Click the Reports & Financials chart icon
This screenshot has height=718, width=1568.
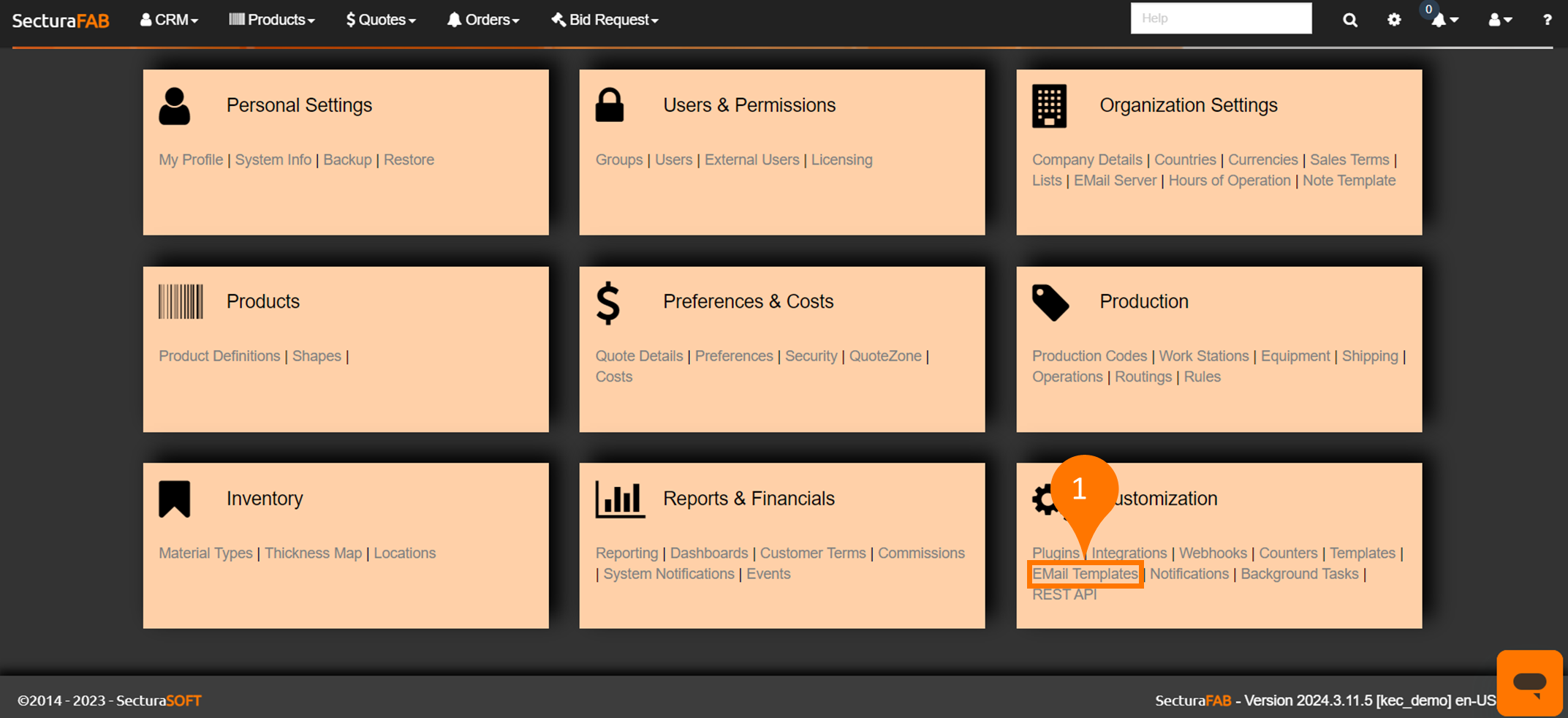619,499
